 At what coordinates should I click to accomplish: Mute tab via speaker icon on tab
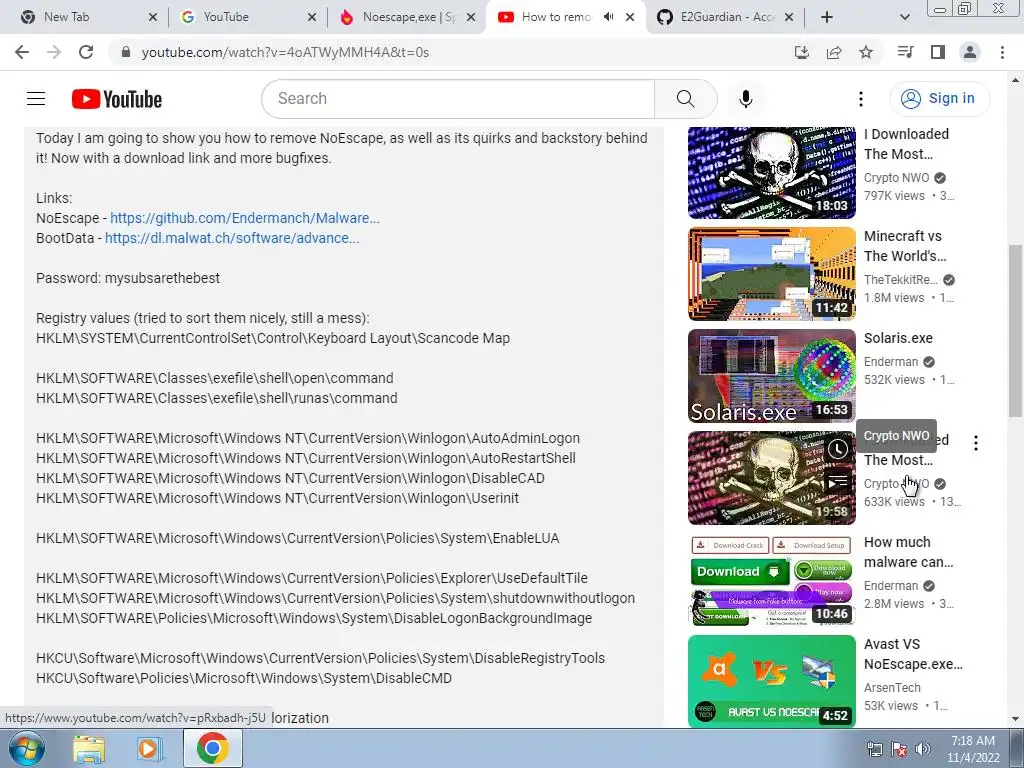pos(609,17)
